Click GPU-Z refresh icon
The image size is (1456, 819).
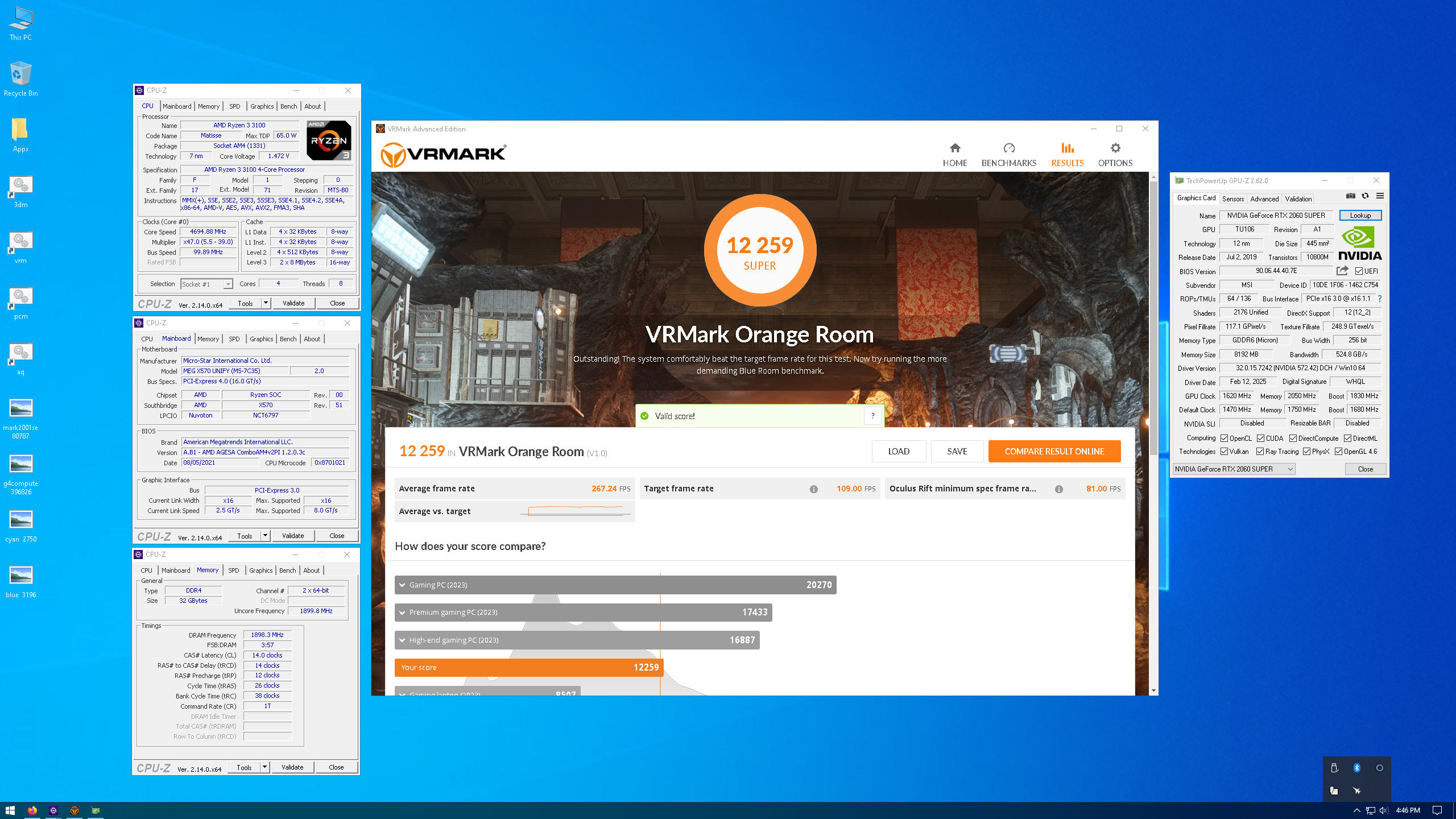point(1365,196)
